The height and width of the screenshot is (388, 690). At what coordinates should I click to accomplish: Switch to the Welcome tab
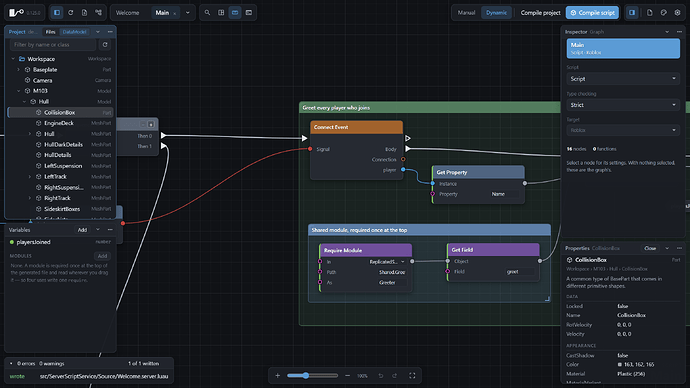[x=127, y=13]
